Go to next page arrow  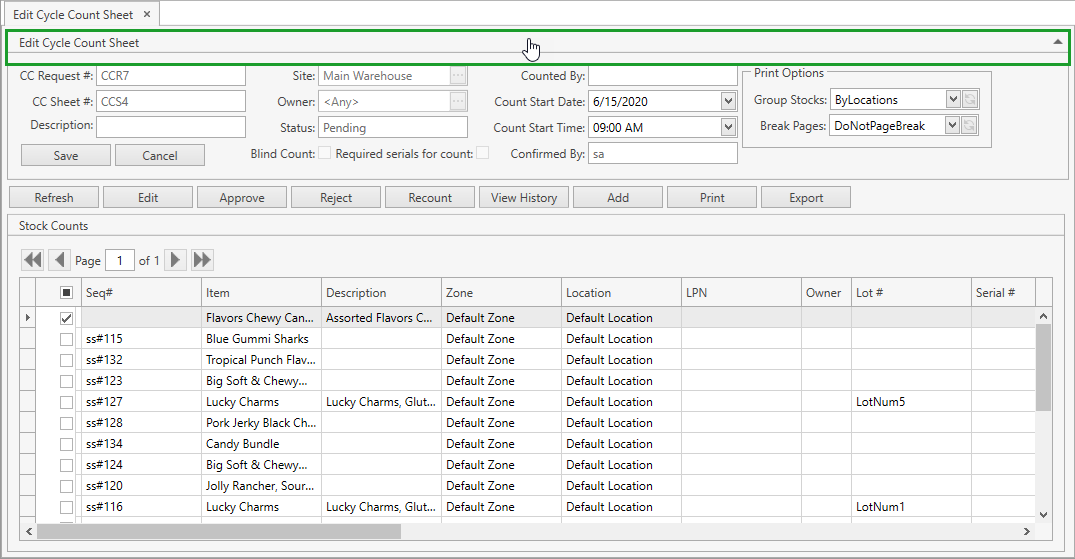click(x=176, y=260)
